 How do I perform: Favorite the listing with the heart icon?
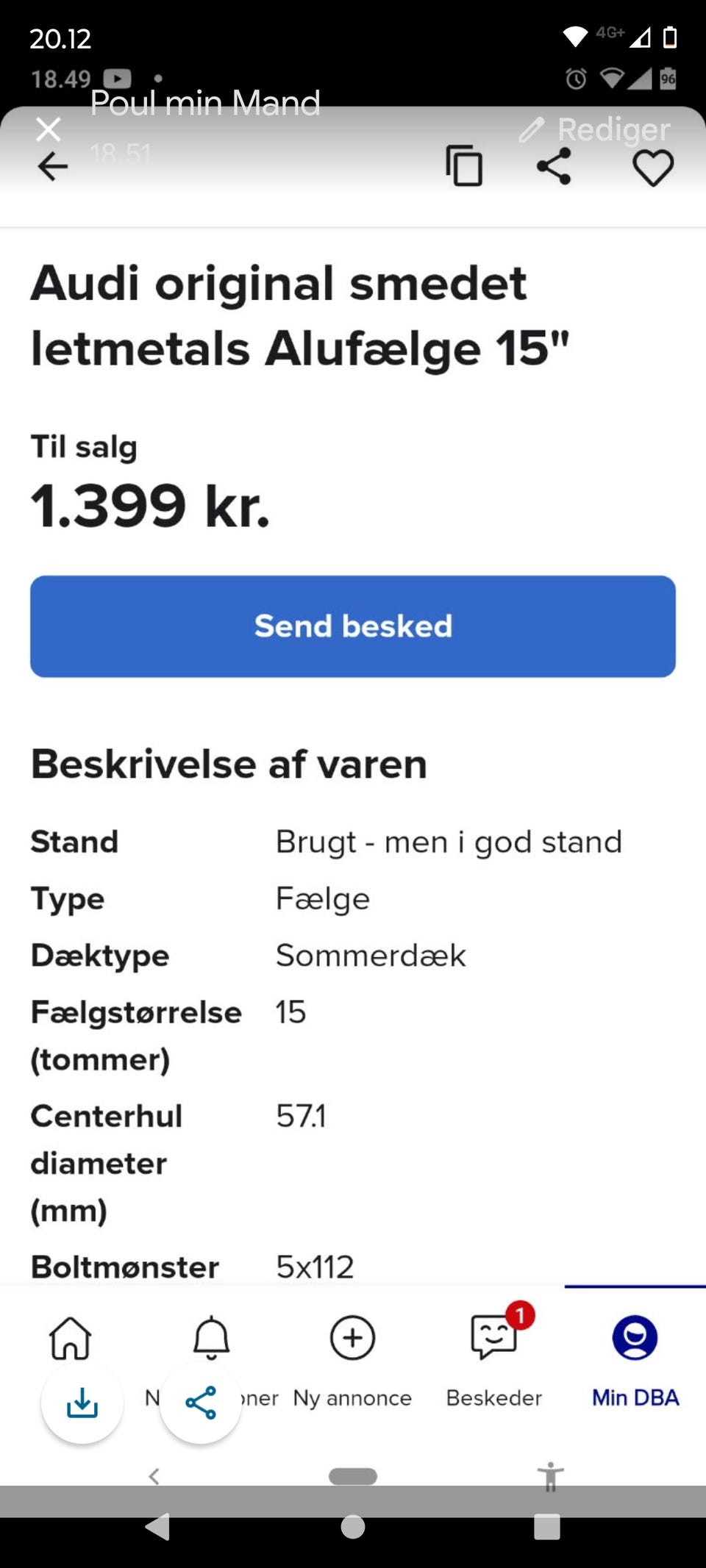653,168
